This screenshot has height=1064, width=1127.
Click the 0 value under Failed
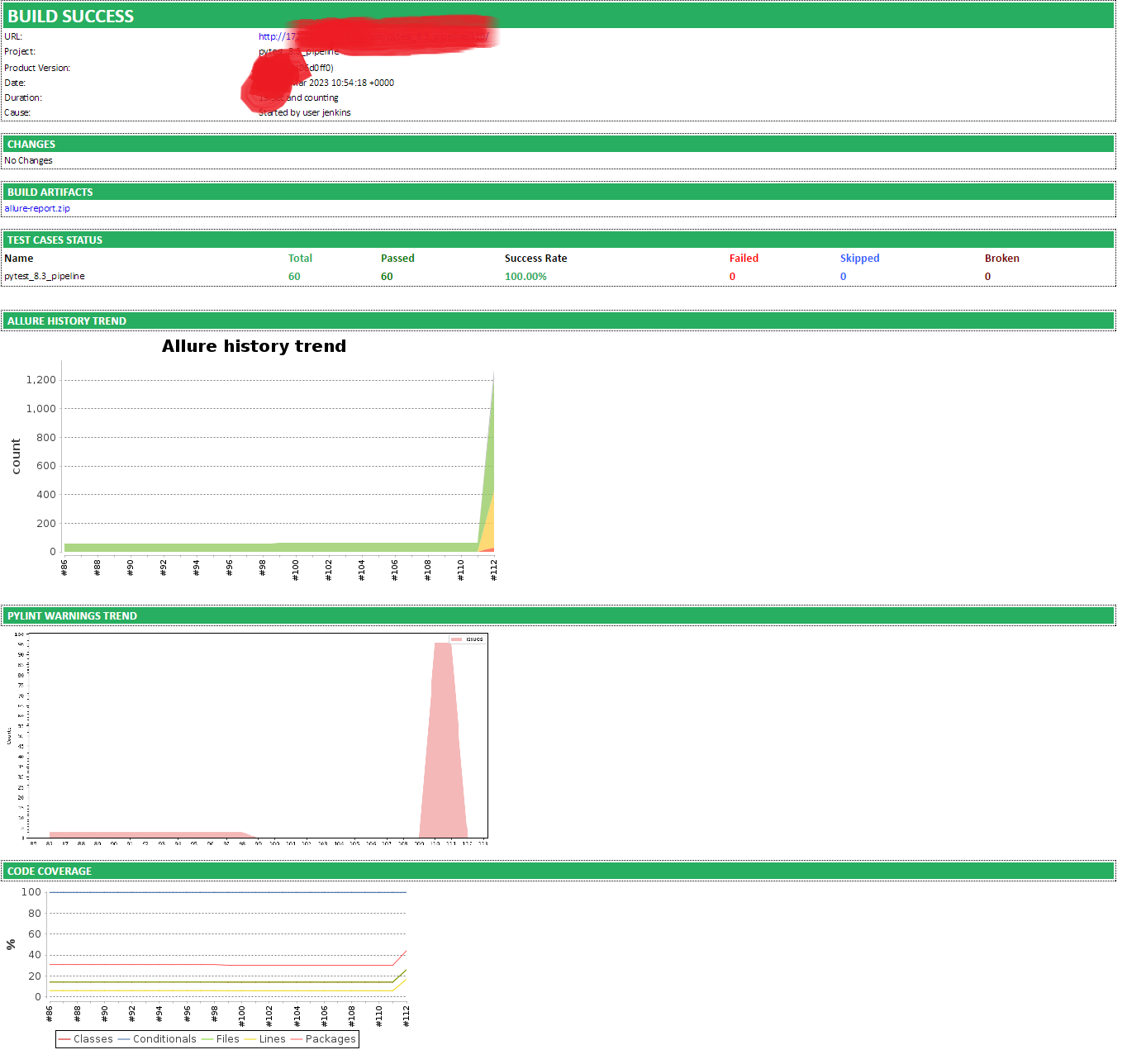(x=732, y=276)
